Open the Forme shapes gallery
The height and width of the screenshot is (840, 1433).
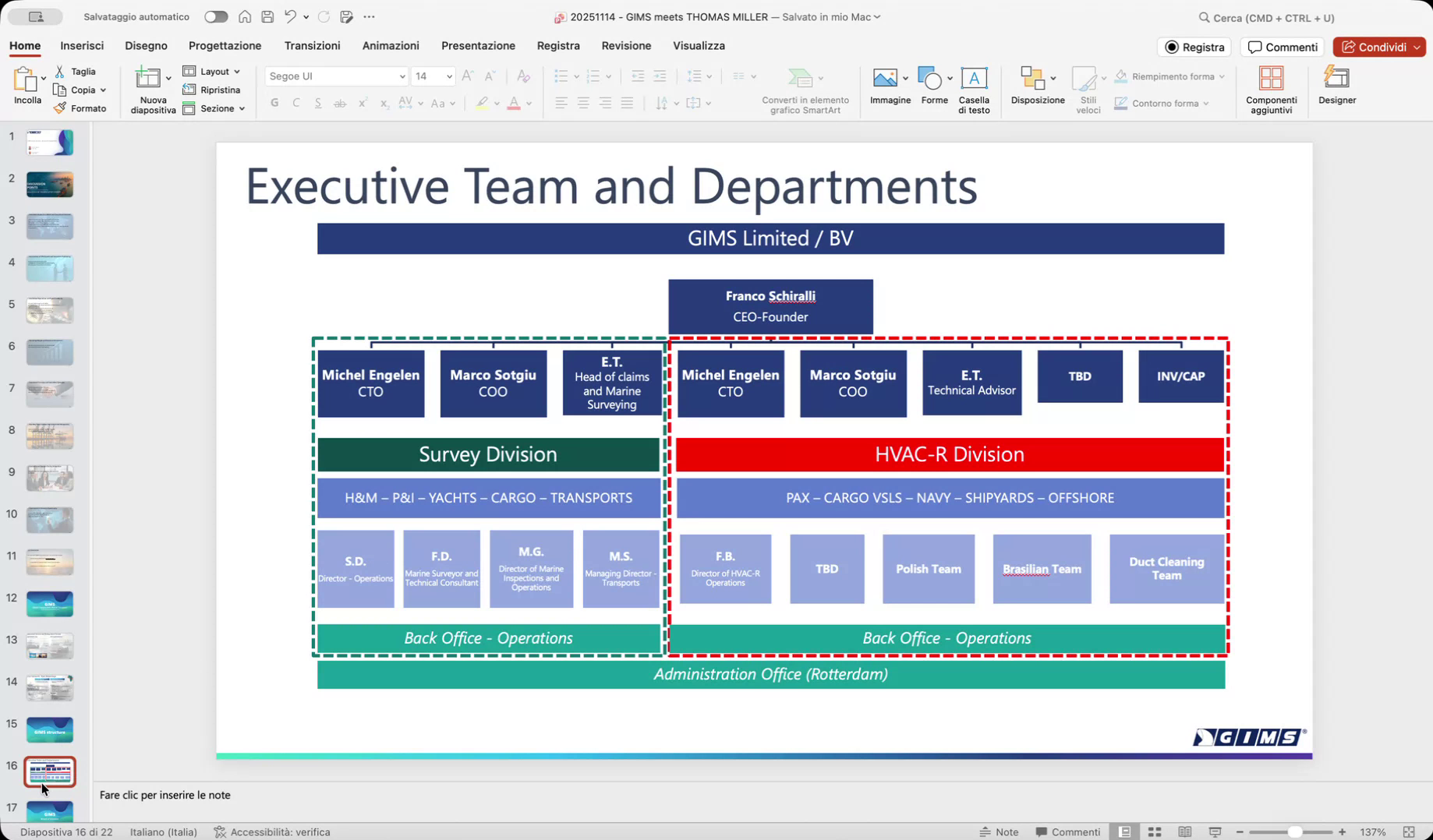(929, 79)
